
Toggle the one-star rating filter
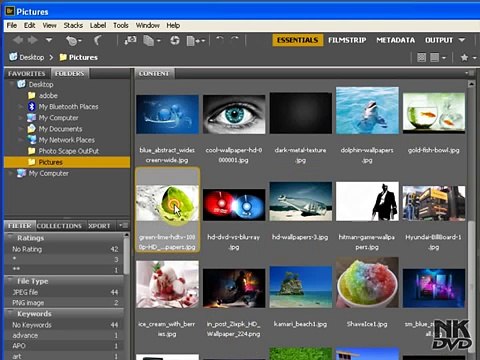[64, 259]
